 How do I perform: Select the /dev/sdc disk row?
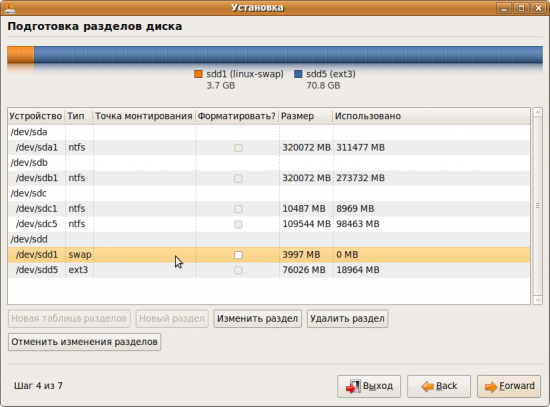[269, 194]
